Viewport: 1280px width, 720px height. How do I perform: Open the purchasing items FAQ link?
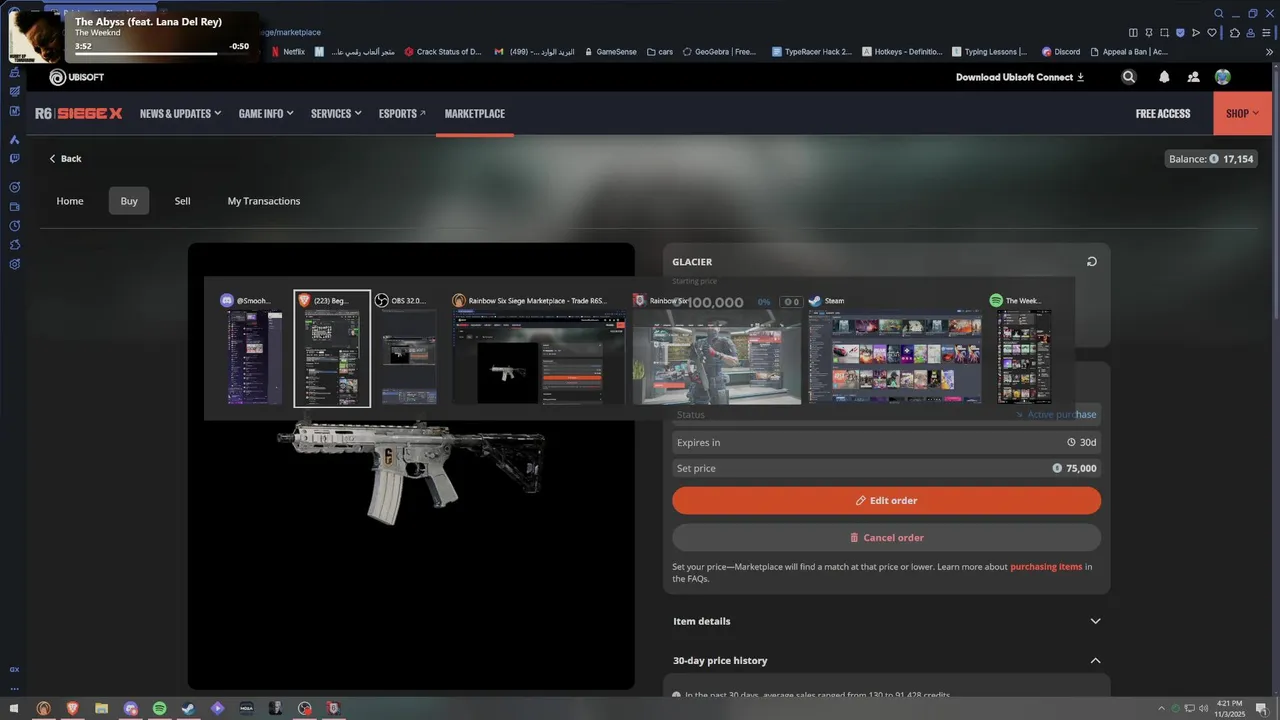(x=1046, y=567)
